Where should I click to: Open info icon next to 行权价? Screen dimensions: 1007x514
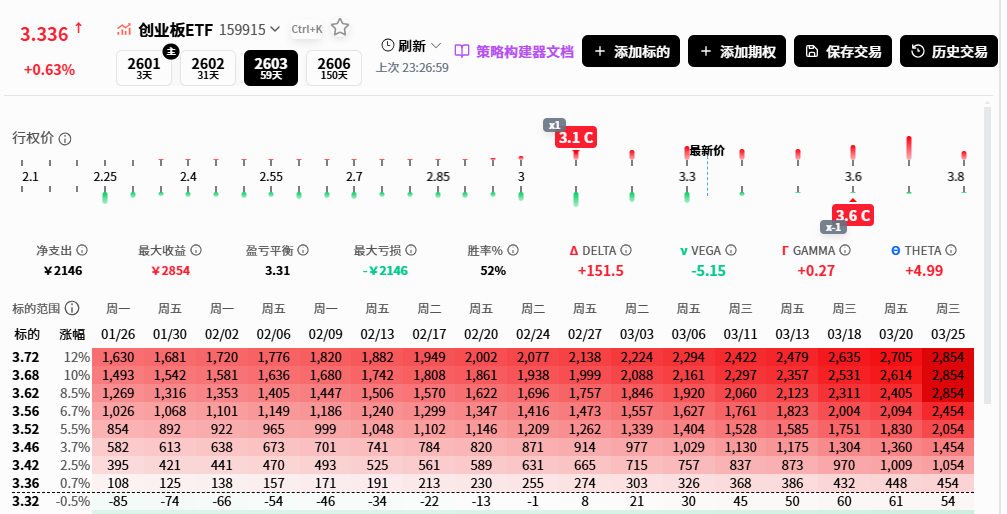pyautogui.click(x=65, y=138)
